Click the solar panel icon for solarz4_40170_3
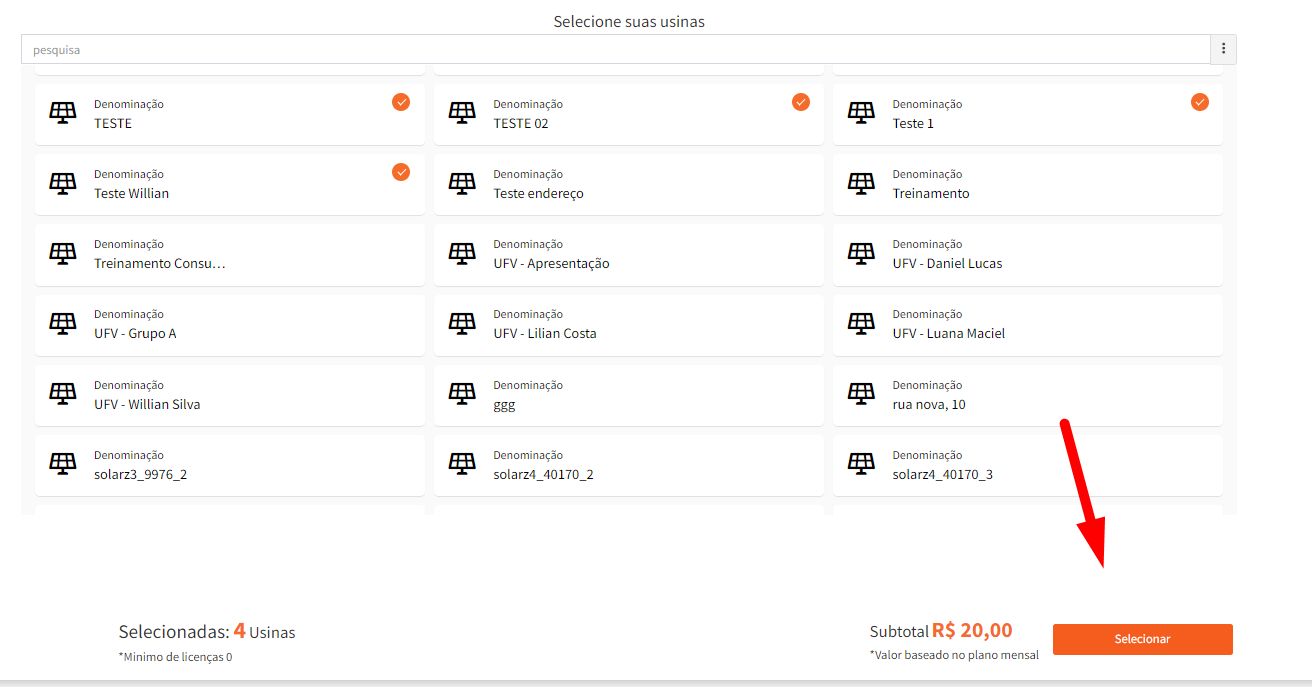This screenshot has width=1312, height=687. coord(861,464)
